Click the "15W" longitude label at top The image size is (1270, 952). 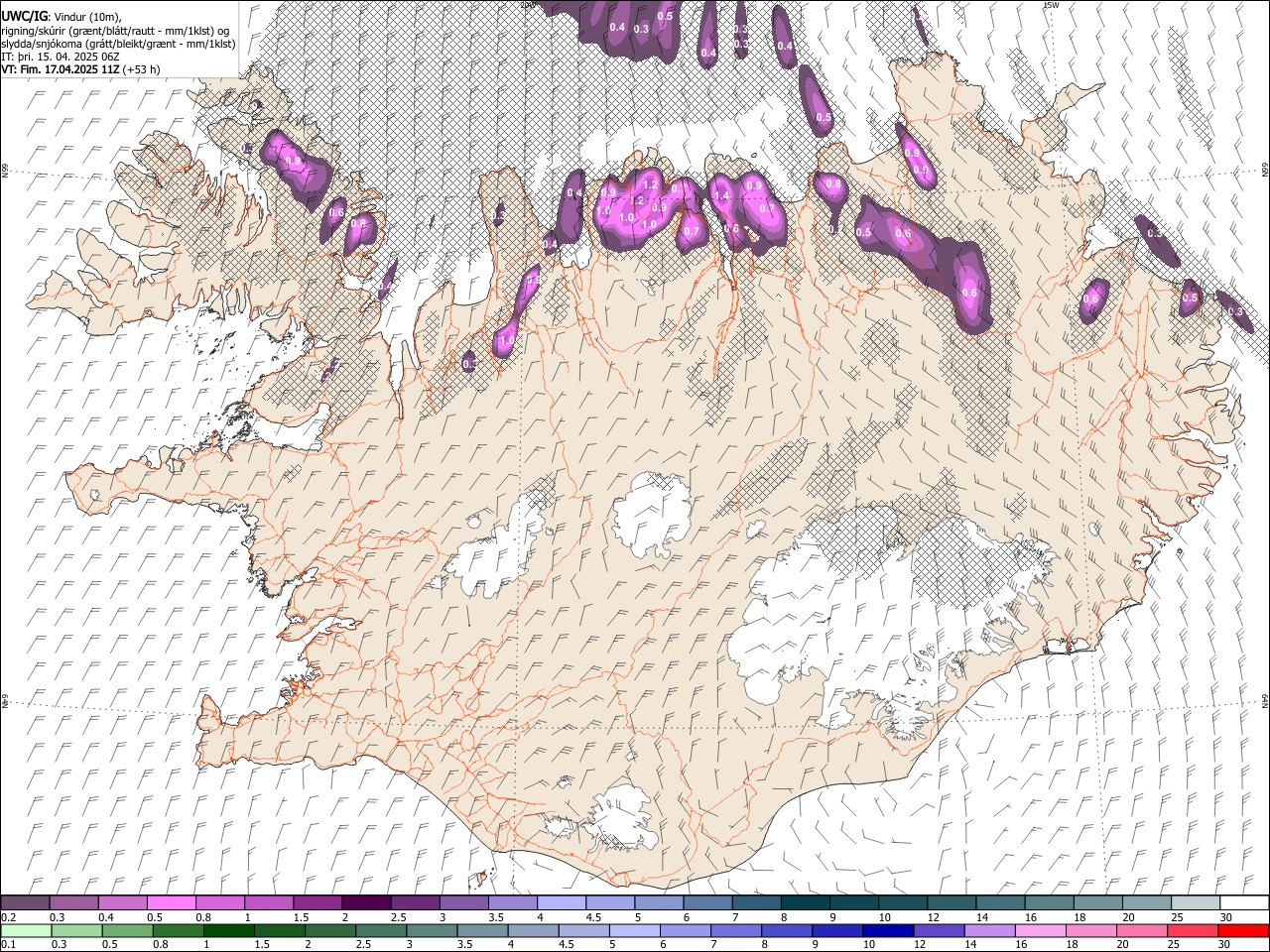[x=1051, y=5]
